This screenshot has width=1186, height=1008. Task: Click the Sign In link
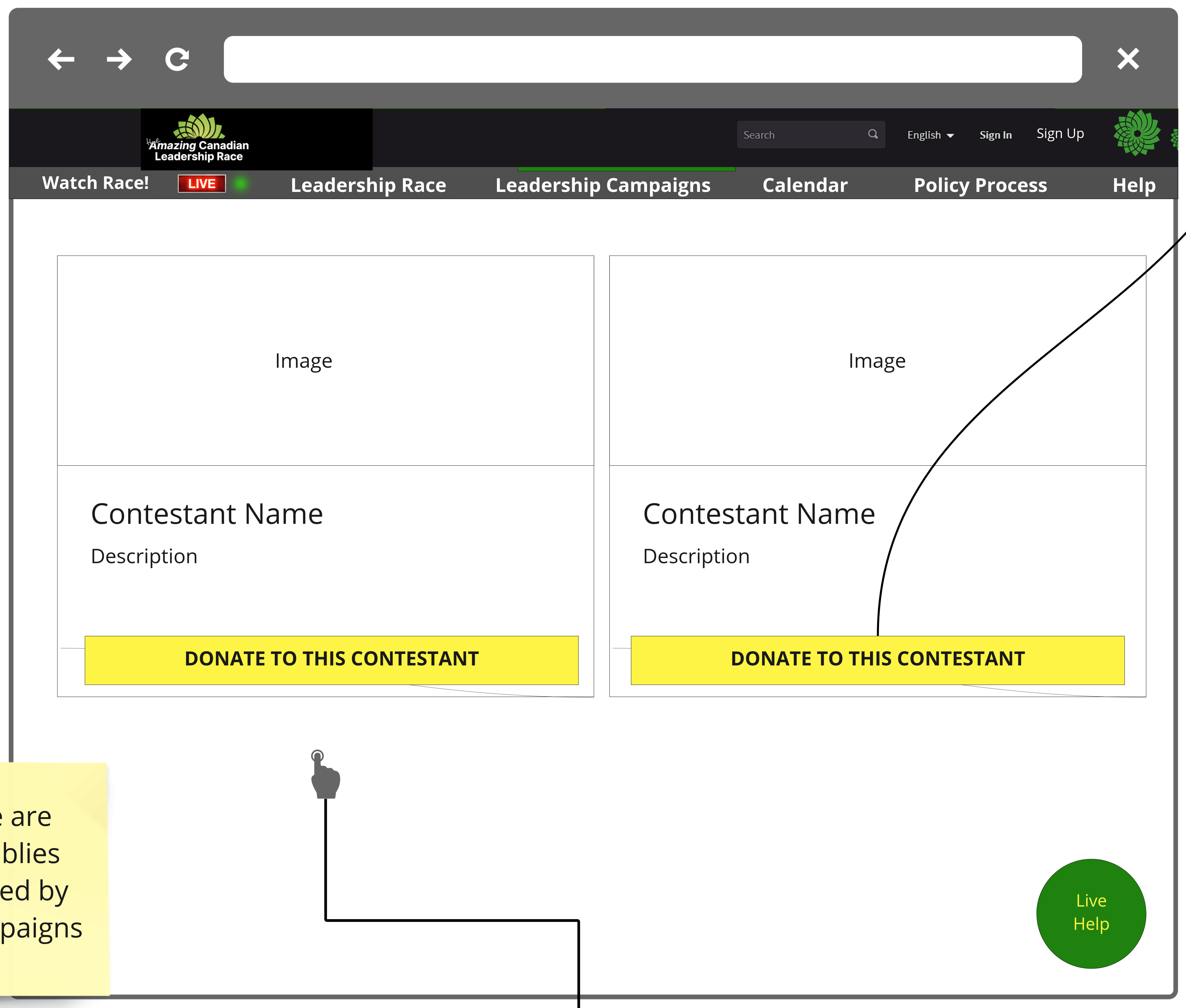click(995, 135)
